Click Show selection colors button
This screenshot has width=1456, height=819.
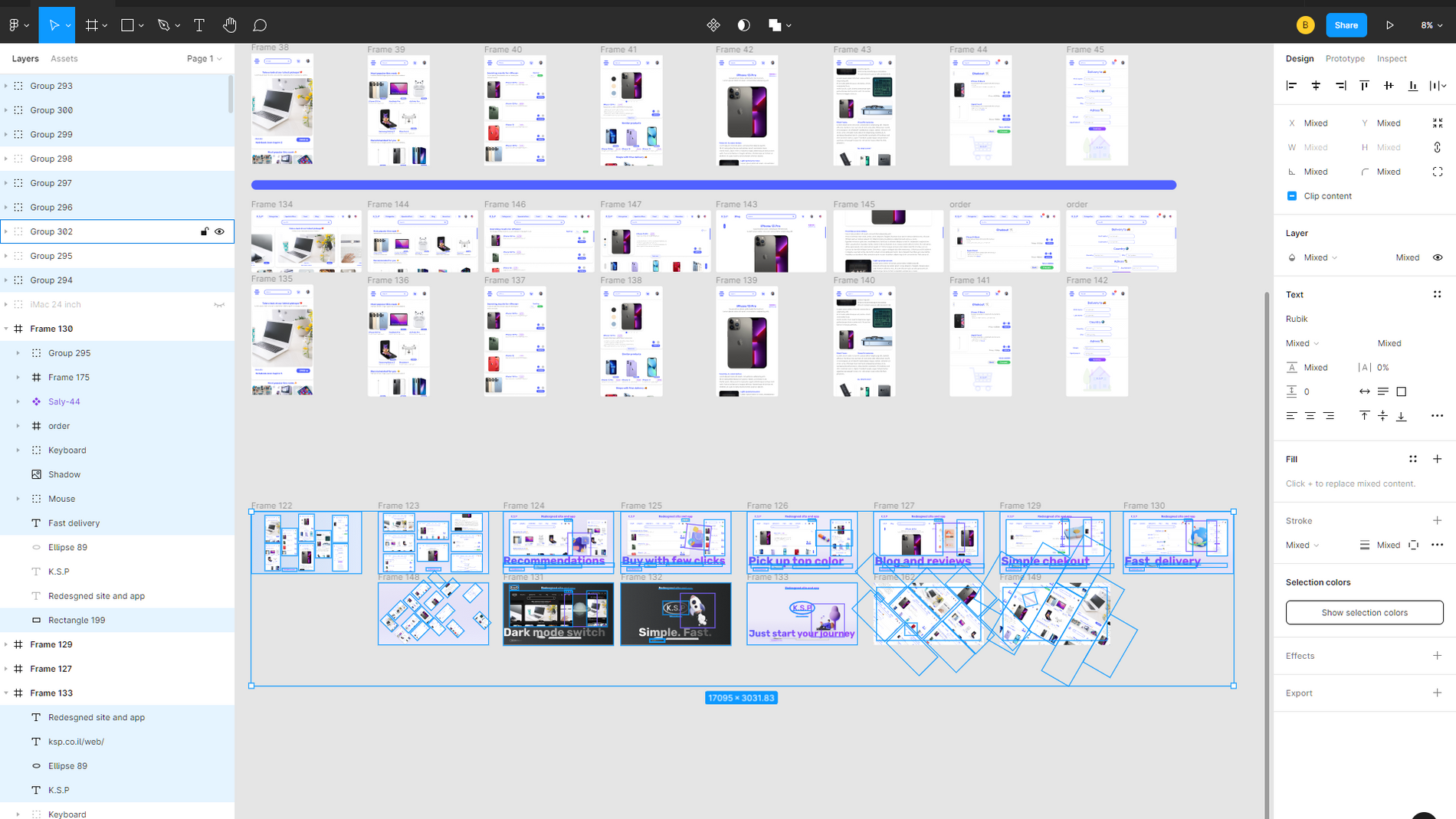coord(1364,612)
